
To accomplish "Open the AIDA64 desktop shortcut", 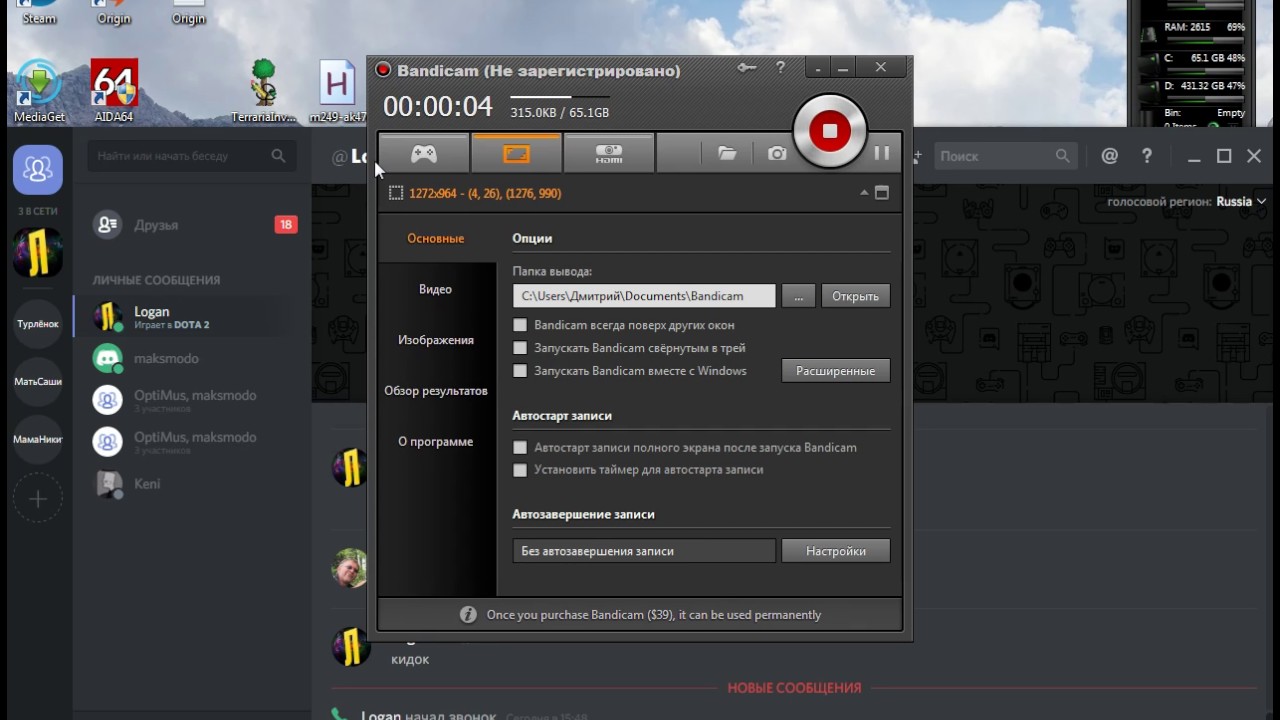I will 113,91.
